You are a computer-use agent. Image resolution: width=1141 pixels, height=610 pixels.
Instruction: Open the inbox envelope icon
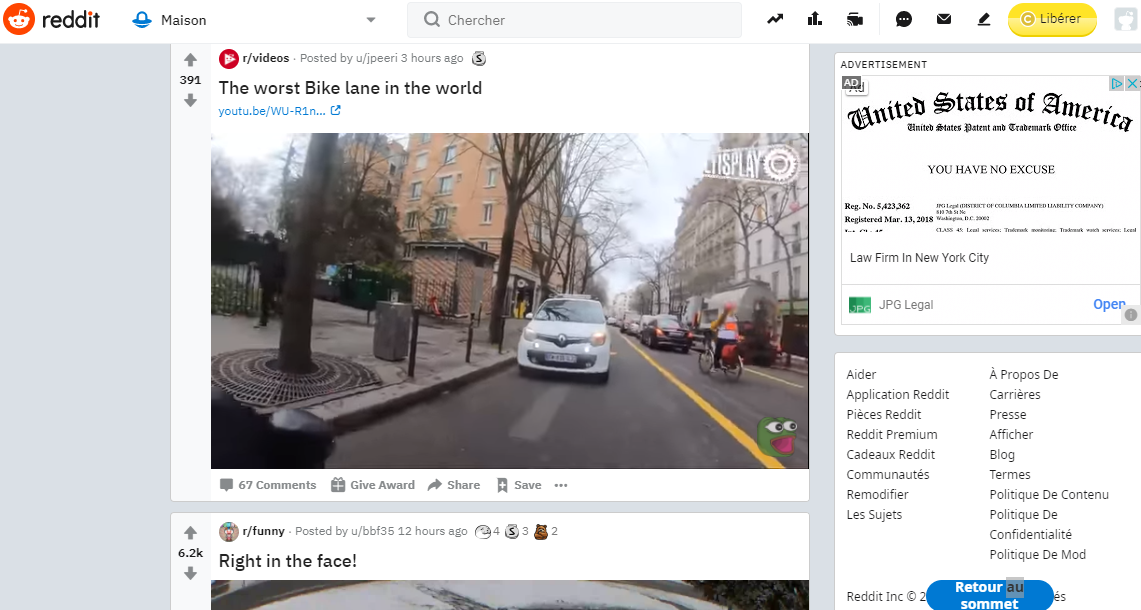pyautogui.click(x=943, y=19)
